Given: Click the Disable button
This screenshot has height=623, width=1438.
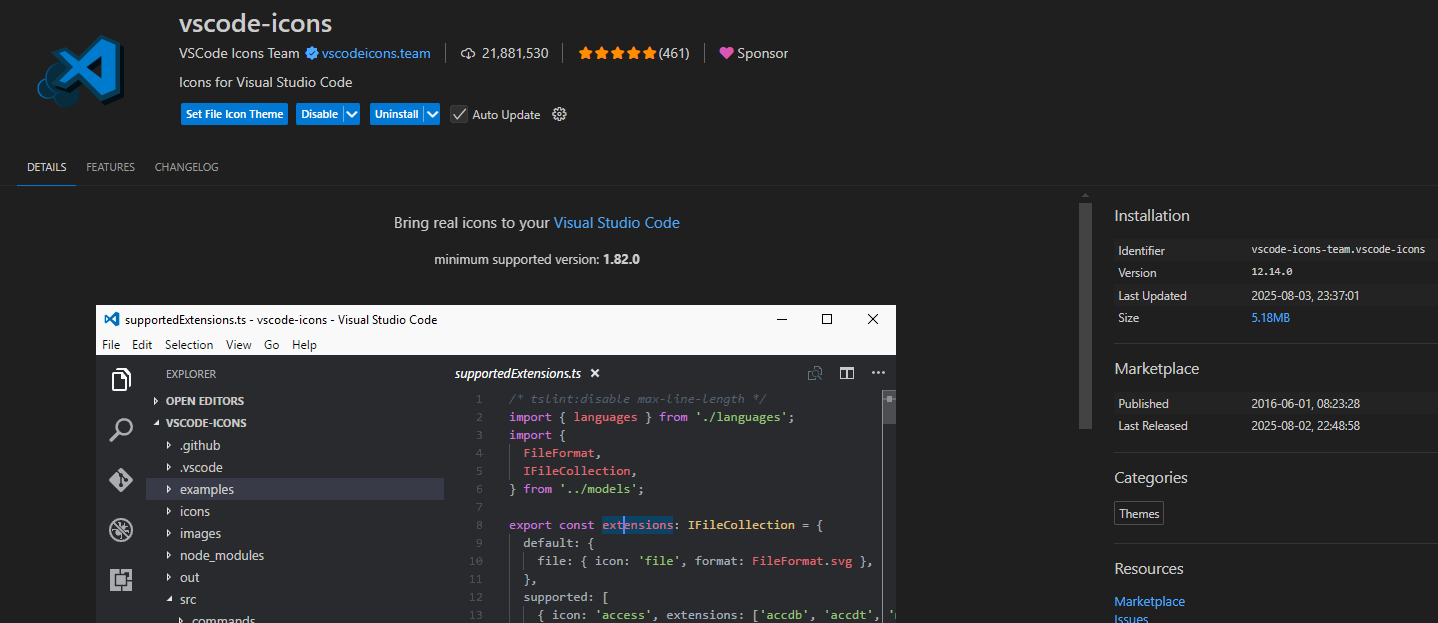Looking at the screenshot, I should pos(320,114).
